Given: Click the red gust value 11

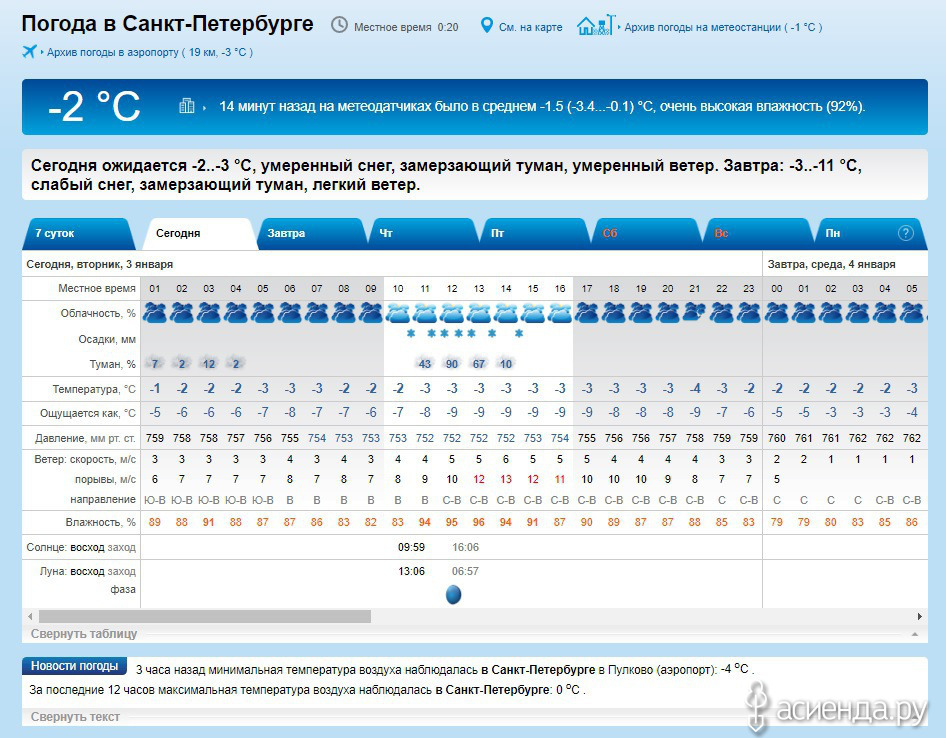Looking at the screenshot, I should click(x=560, y=479).
